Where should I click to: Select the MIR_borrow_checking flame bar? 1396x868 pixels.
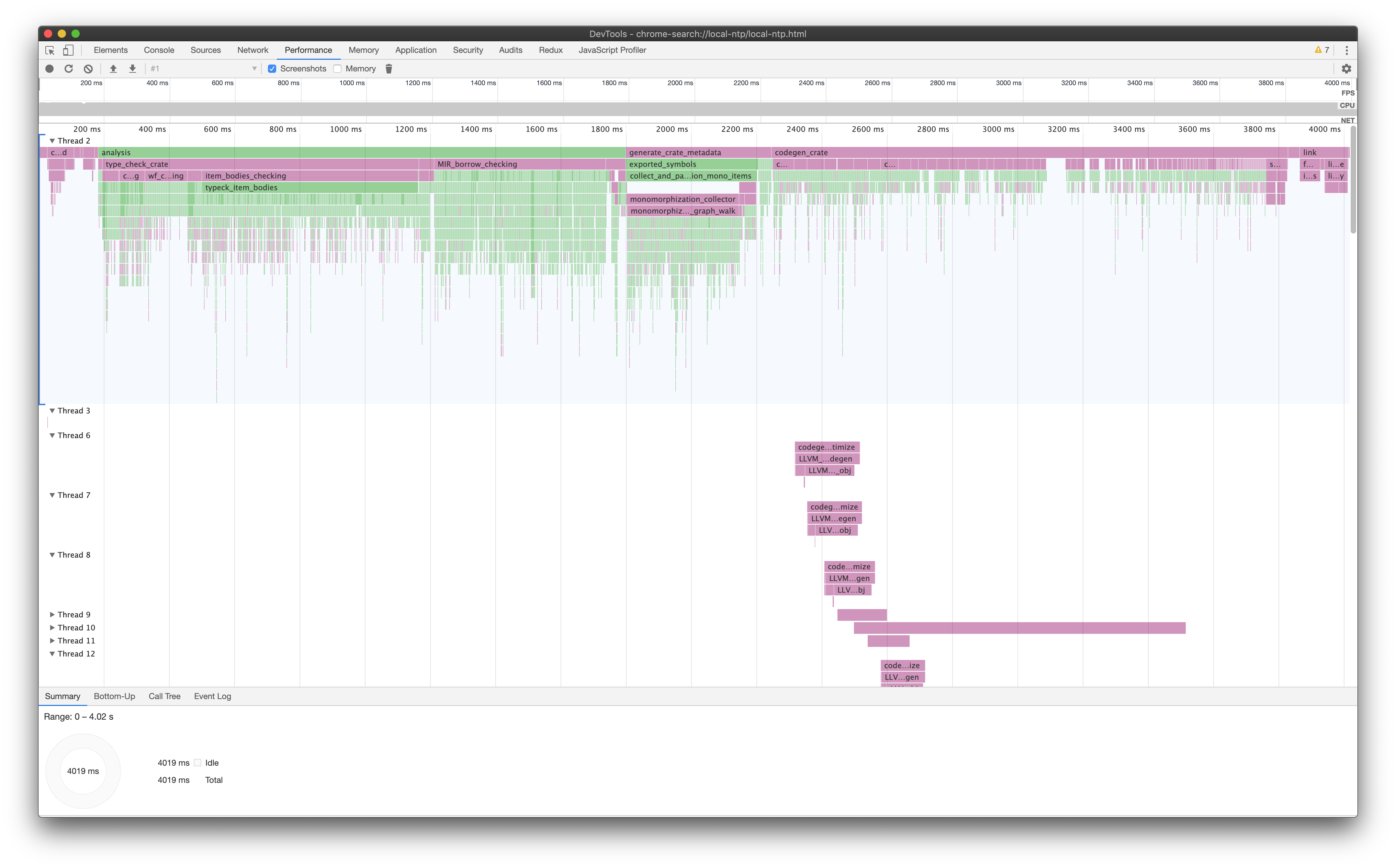(517, 165)
